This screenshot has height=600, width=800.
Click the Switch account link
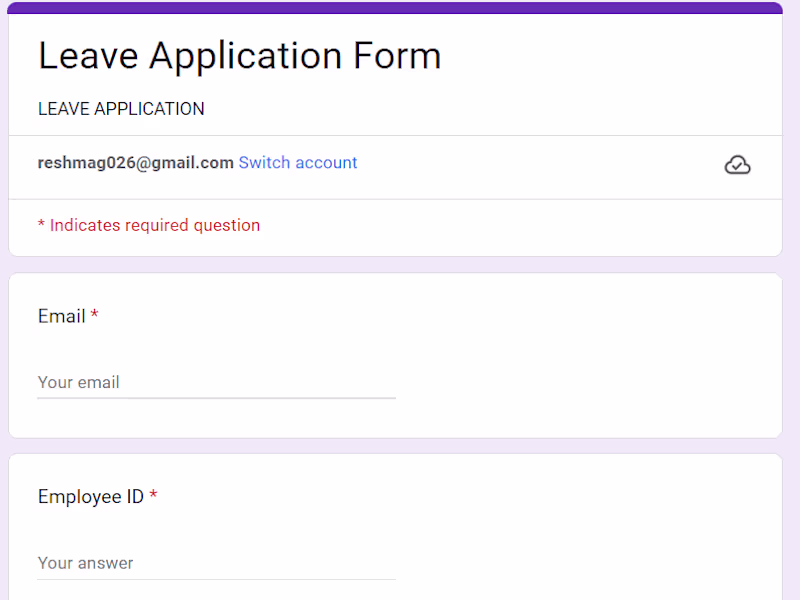(297, 163)
